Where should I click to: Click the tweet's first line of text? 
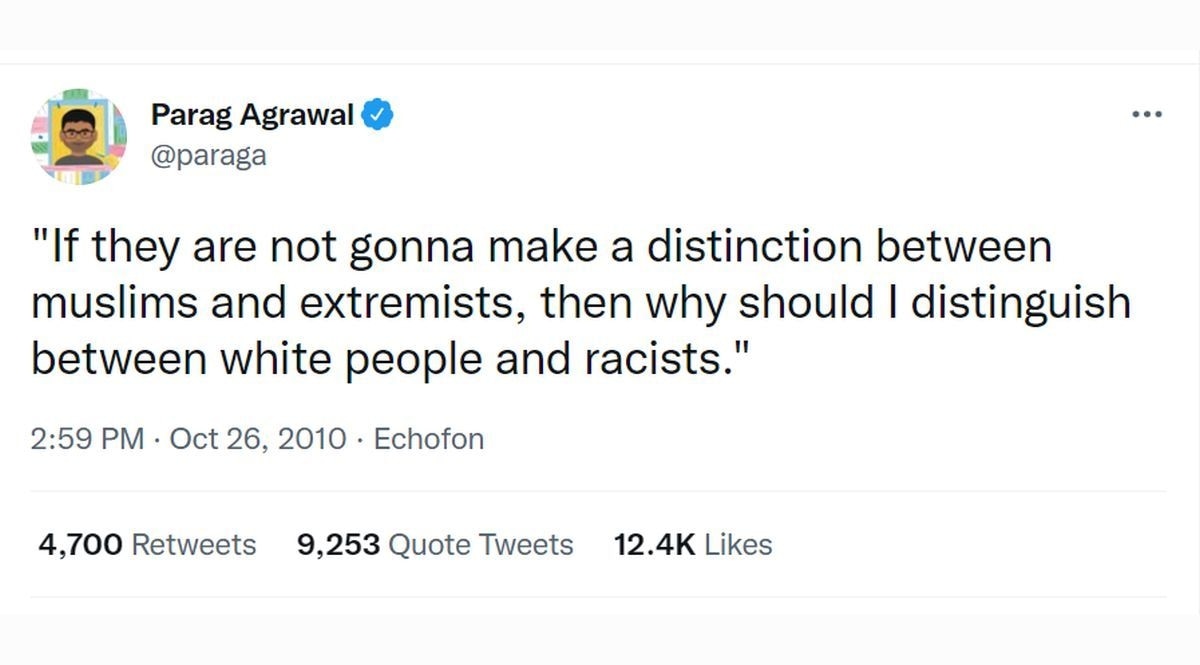[541, 247]
